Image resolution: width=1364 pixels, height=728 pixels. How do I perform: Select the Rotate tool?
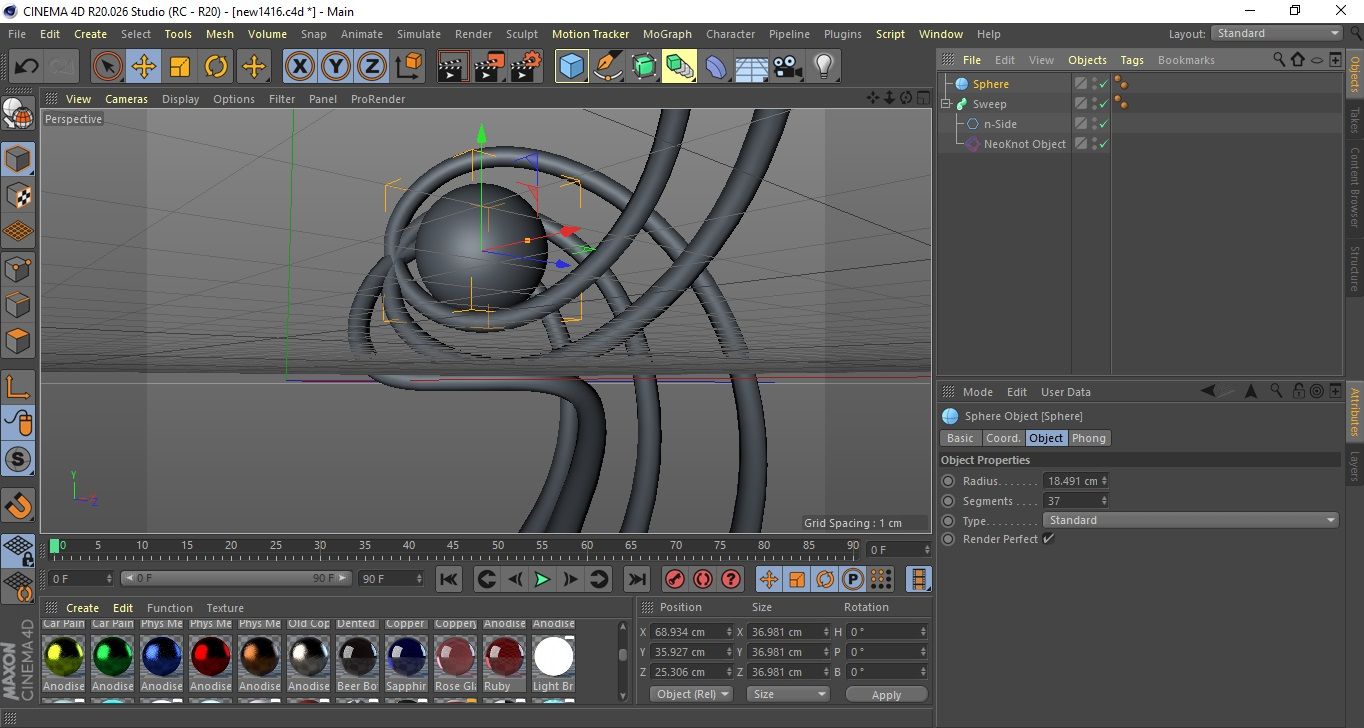[x=216, y=67]
